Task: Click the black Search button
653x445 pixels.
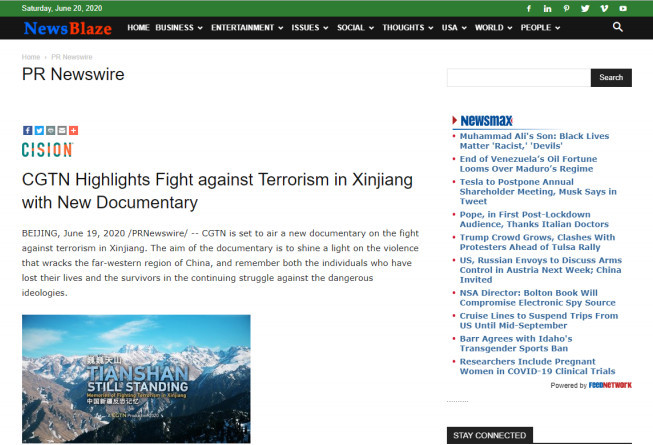Action: 611,77
